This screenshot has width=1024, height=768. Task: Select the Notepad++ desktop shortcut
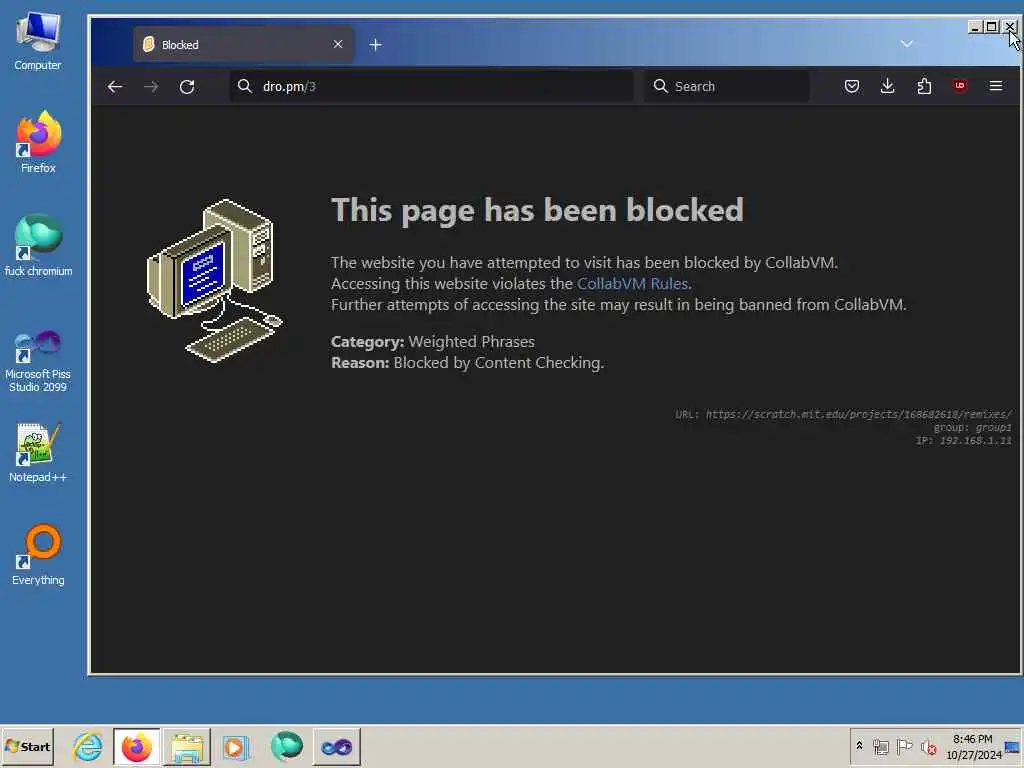38,452
